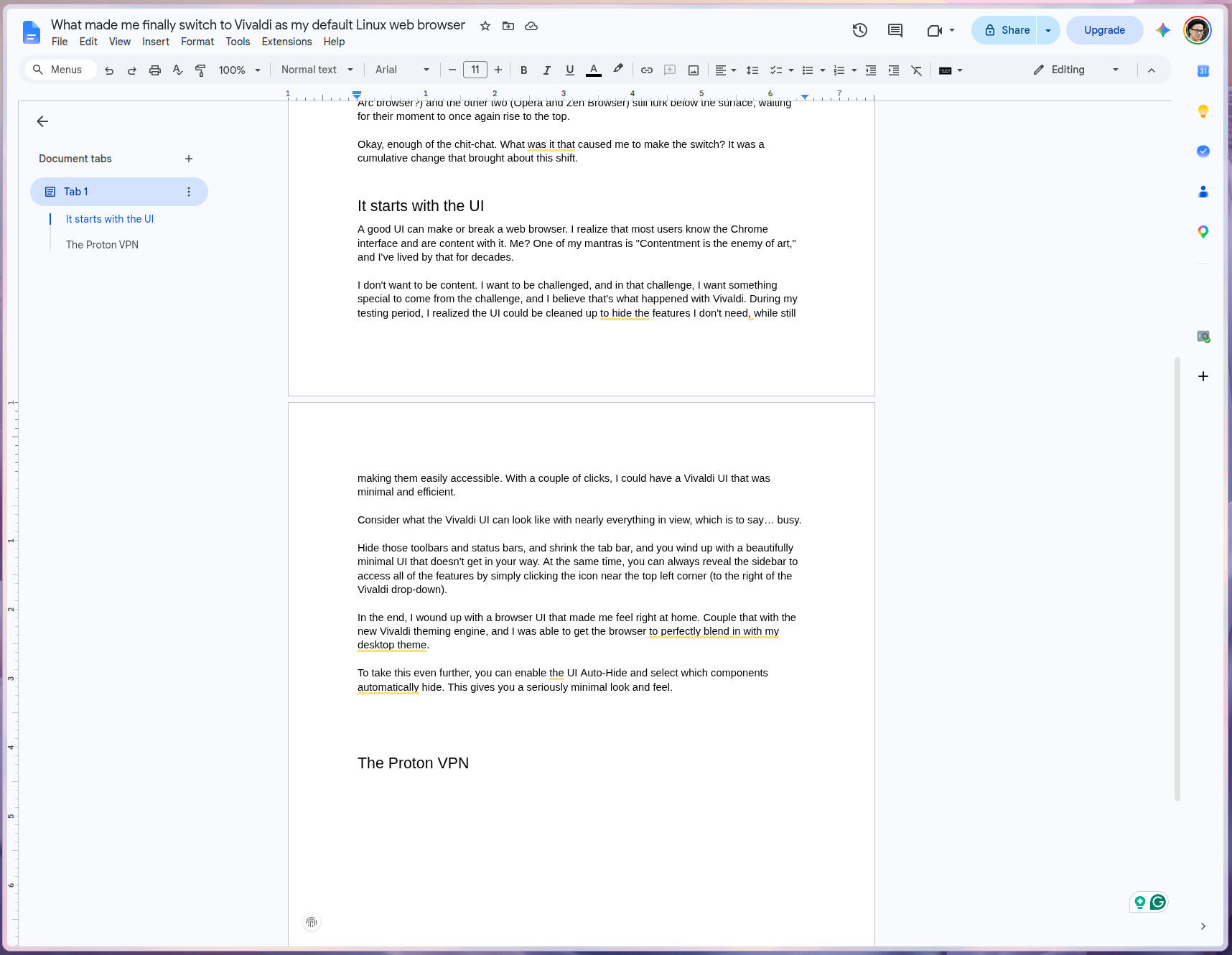Clear formatting with the toolbar icon
Viewport: 1232px width, 955px height.
tap(916, 70)
